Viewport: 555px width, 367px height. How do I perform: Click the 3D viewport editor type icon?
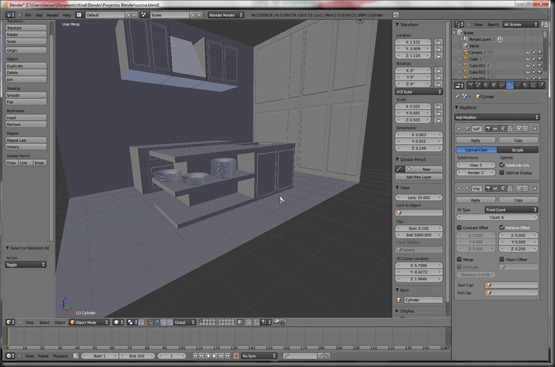click(10, 322)
